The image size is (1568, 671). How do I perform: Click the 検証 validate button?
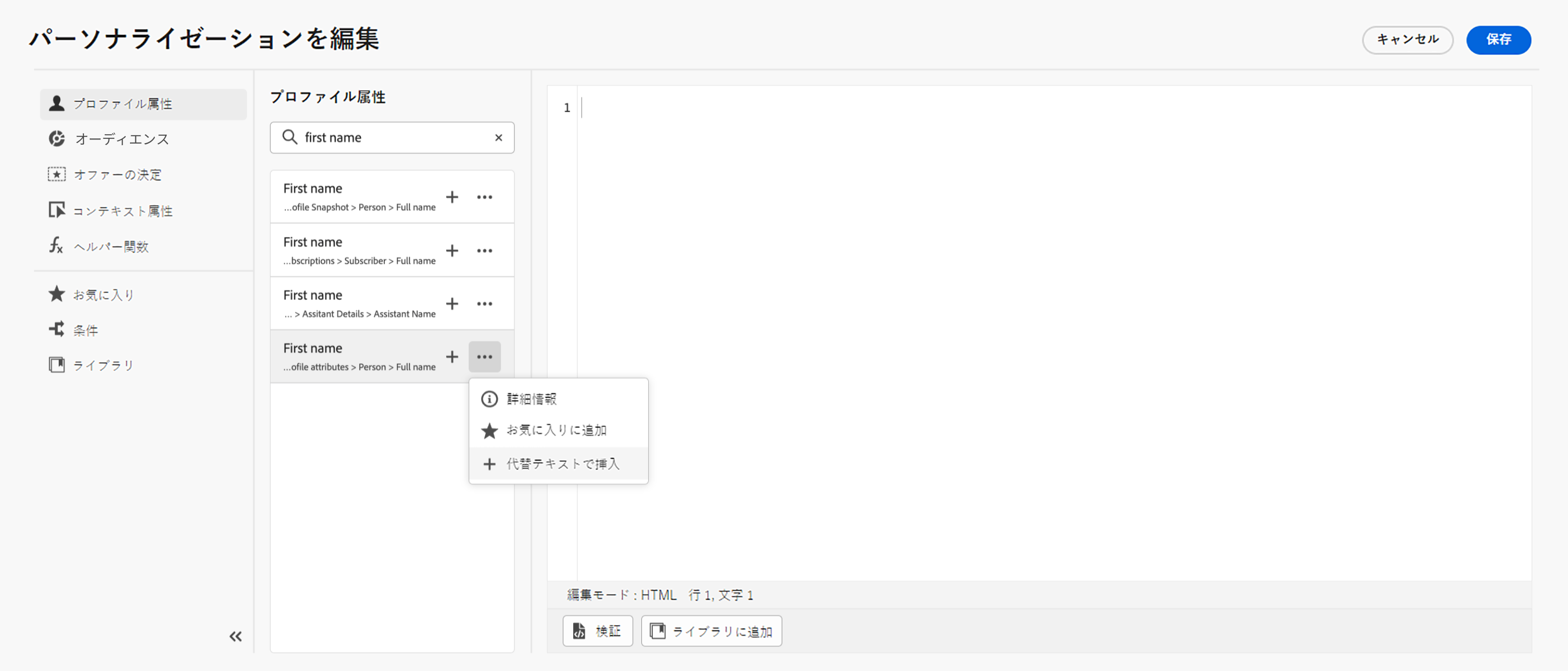[597, 632]
